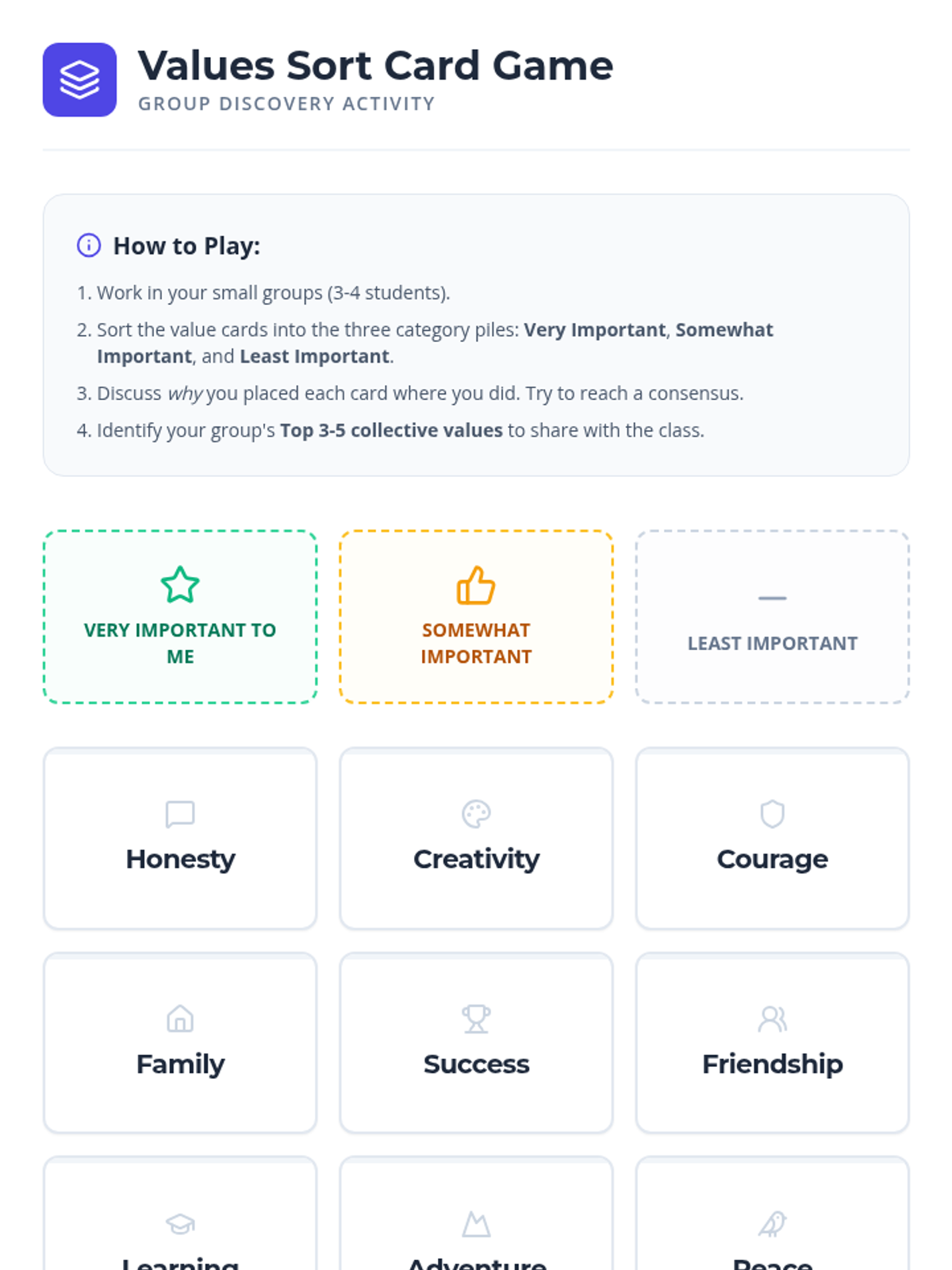Click the green star icon
952x1270 pixels.
pos(180,585)
